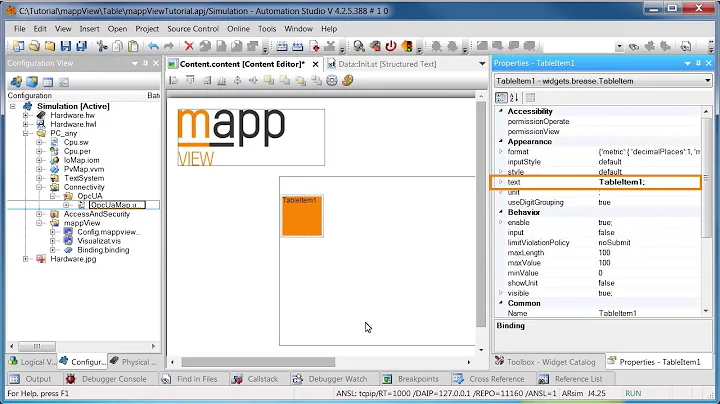Open the File menu
The image size is (720, 404).
[20, 28]
